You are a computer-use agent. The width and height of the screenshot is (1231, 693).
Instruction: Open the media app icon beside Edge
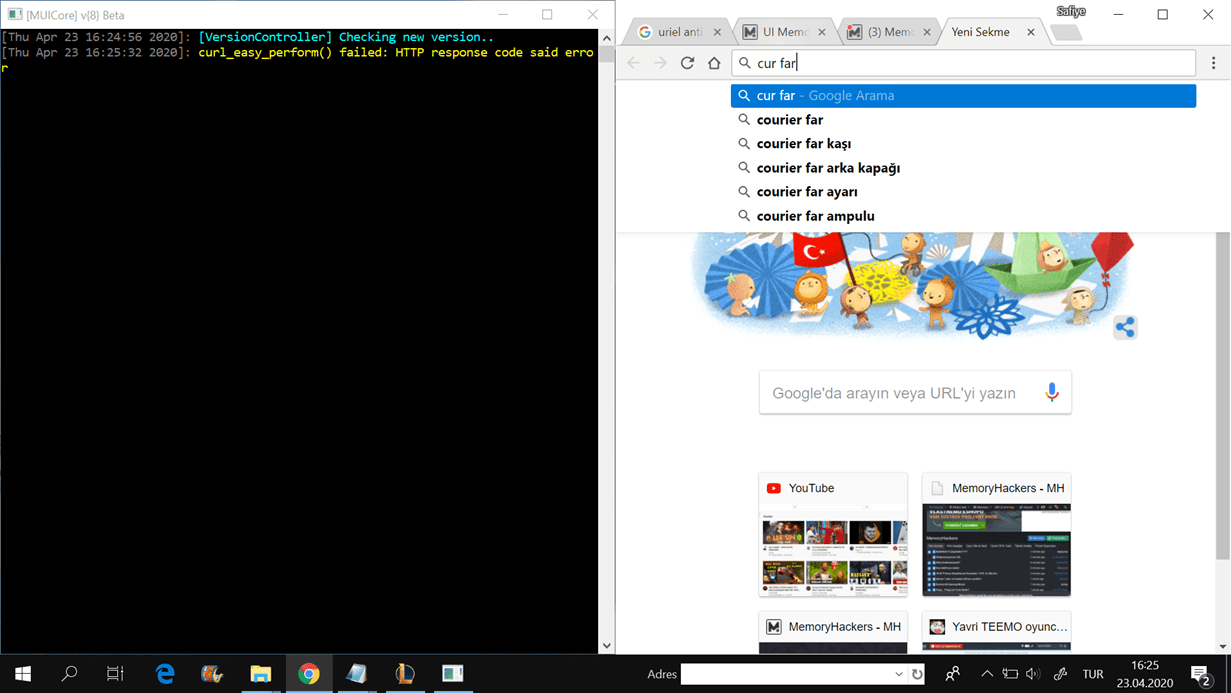point(213,674)
